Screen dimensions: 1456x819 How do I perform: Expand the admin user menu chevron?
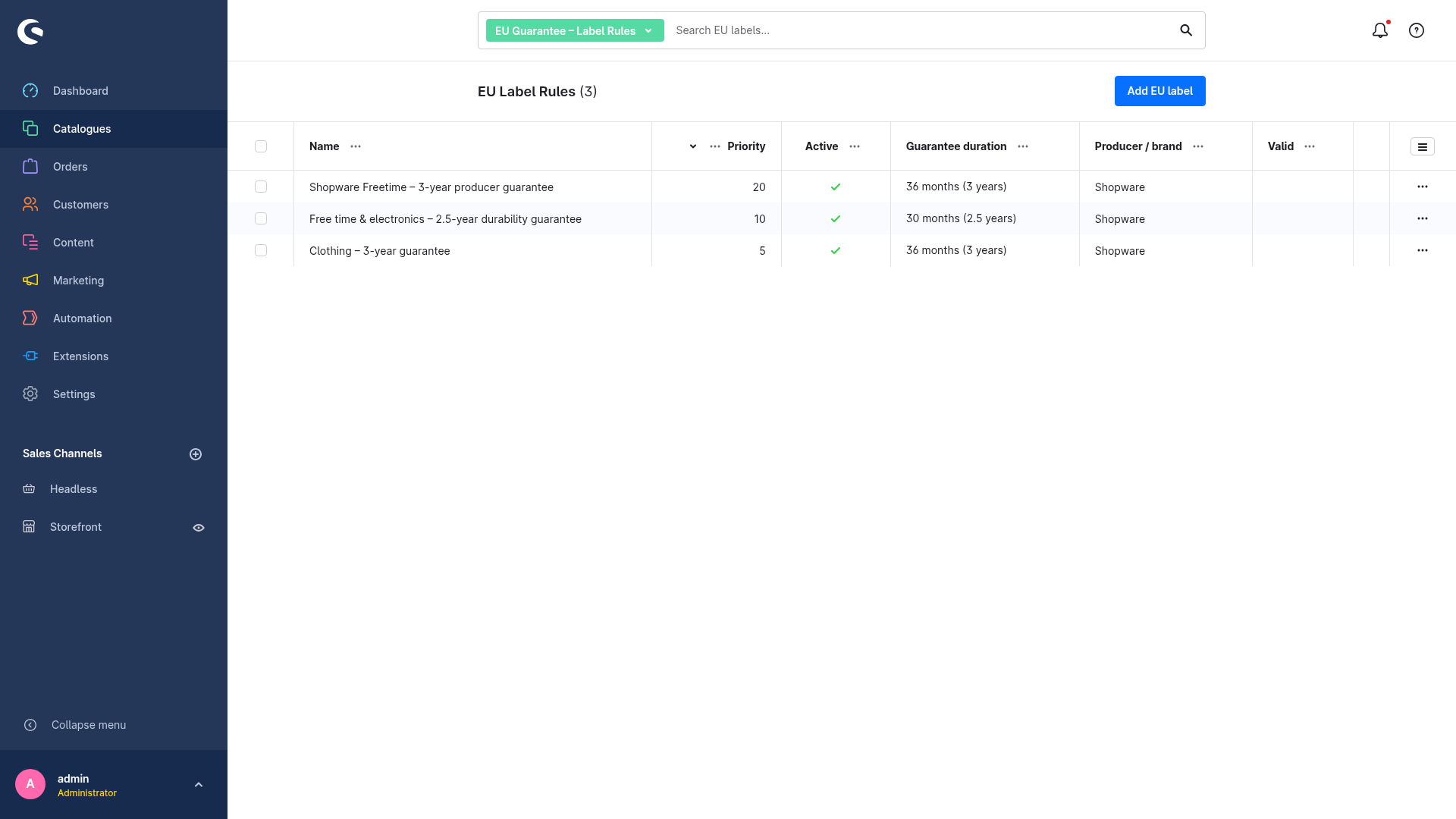(x=199, y=785)
